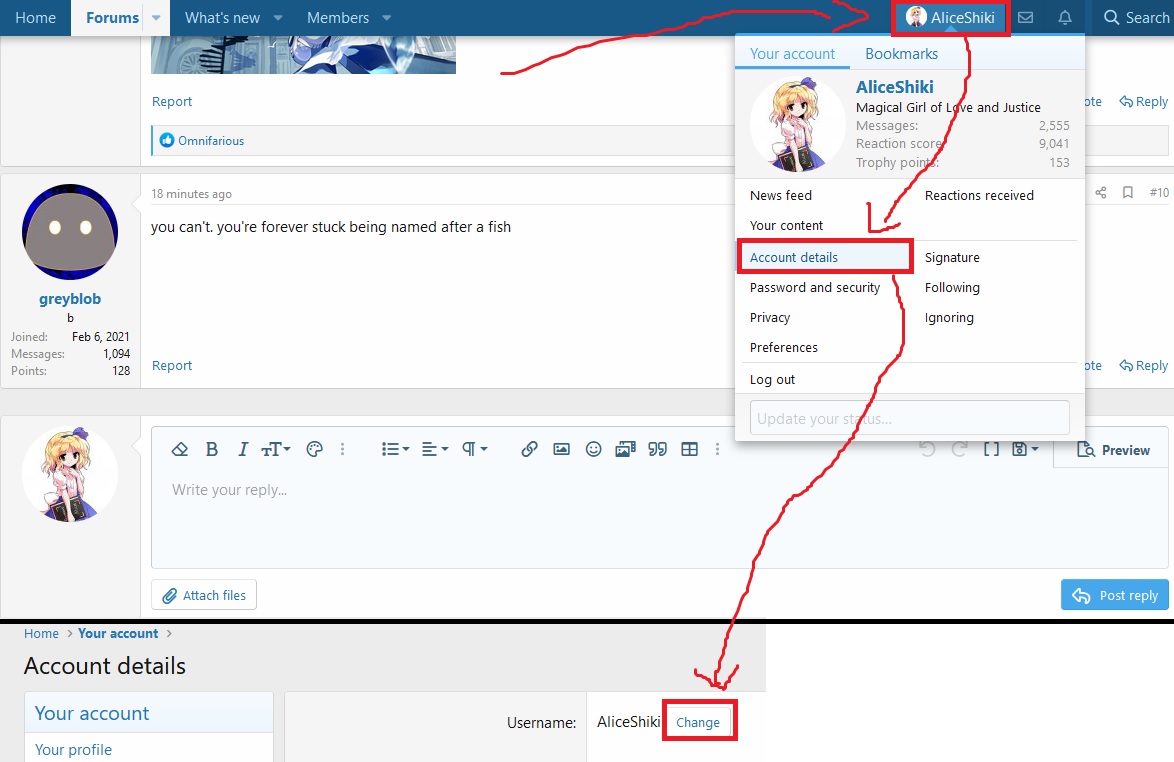Insert a quote block

pos(657,450)
